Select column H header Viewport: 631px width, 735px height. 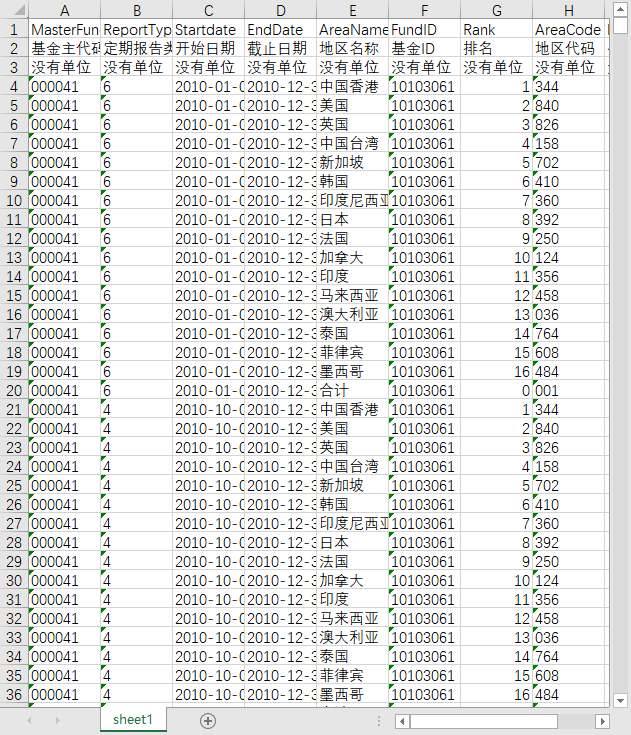[569, 10]
